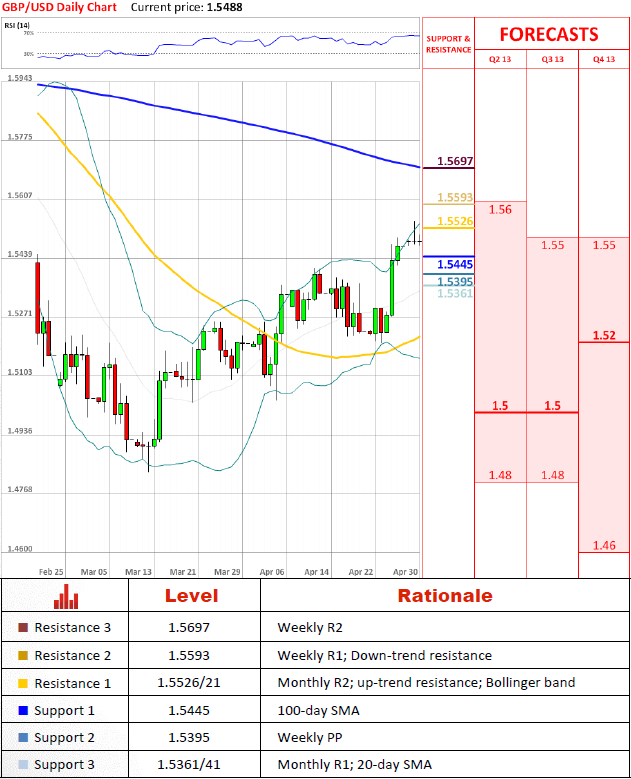631x779 pixels.
Task: Click the 'FORECASTS' heading
Action: 549,34
